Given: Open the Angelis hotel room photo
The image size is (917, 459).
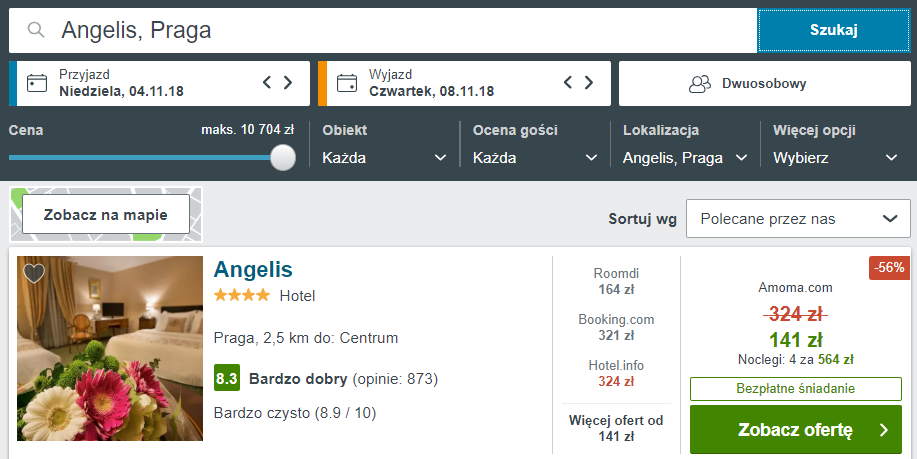Looking at the screenshot, I should tap(110, 350).
